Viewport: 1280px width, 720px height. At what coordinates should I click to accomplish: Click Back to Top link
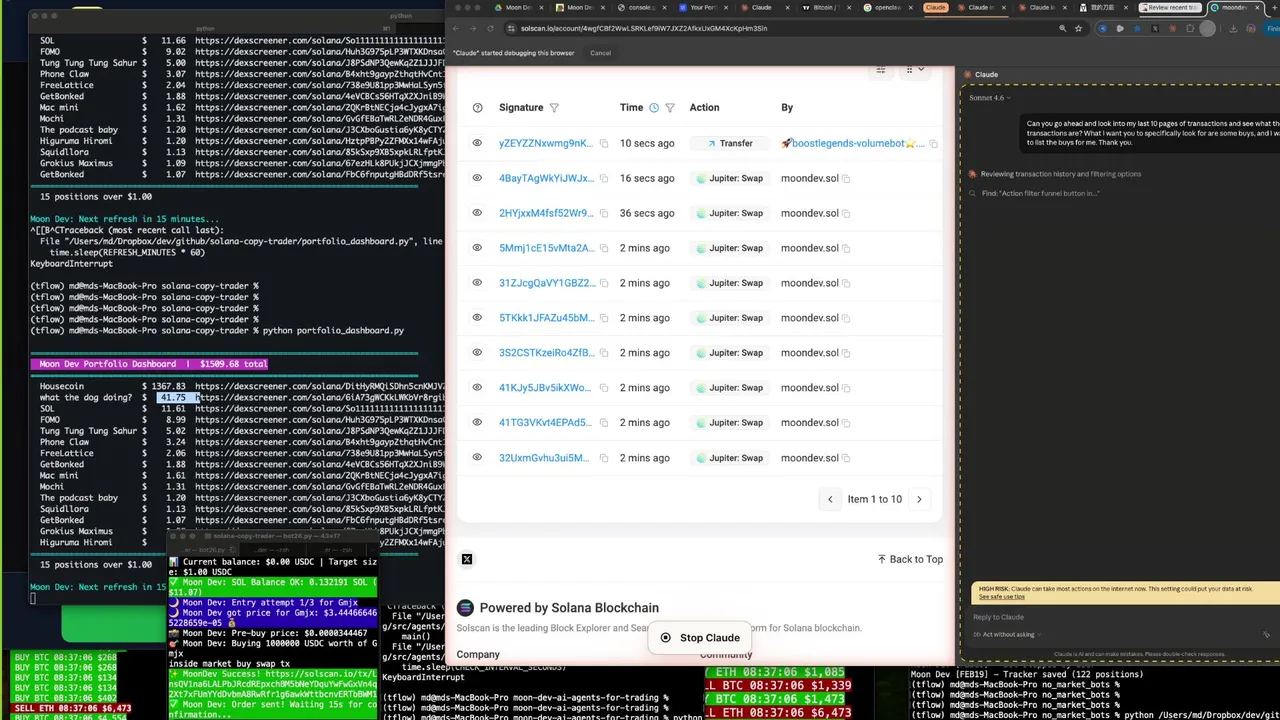point(910,559)
